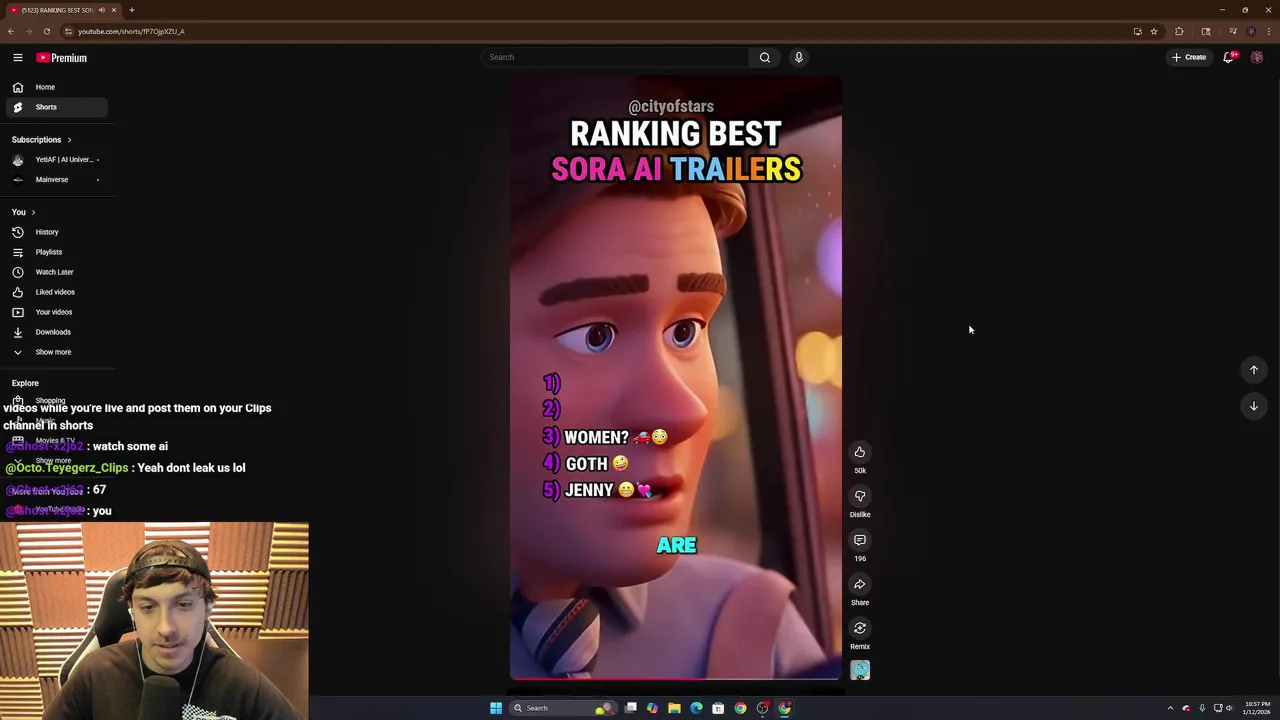This screenshot has height=720, width=1280.
Task: Start voice search with the microphone
Action: 799,57
